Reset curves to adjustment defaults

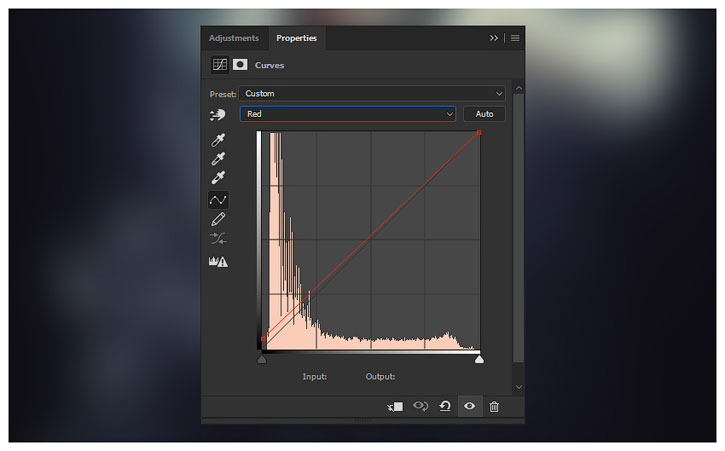coord(445,406)
